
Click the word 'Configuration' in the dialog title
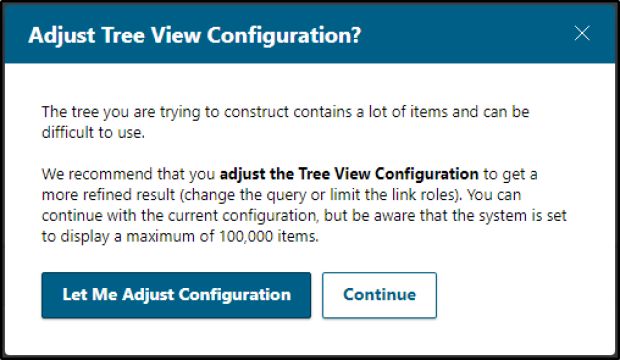tap(284, 35)
